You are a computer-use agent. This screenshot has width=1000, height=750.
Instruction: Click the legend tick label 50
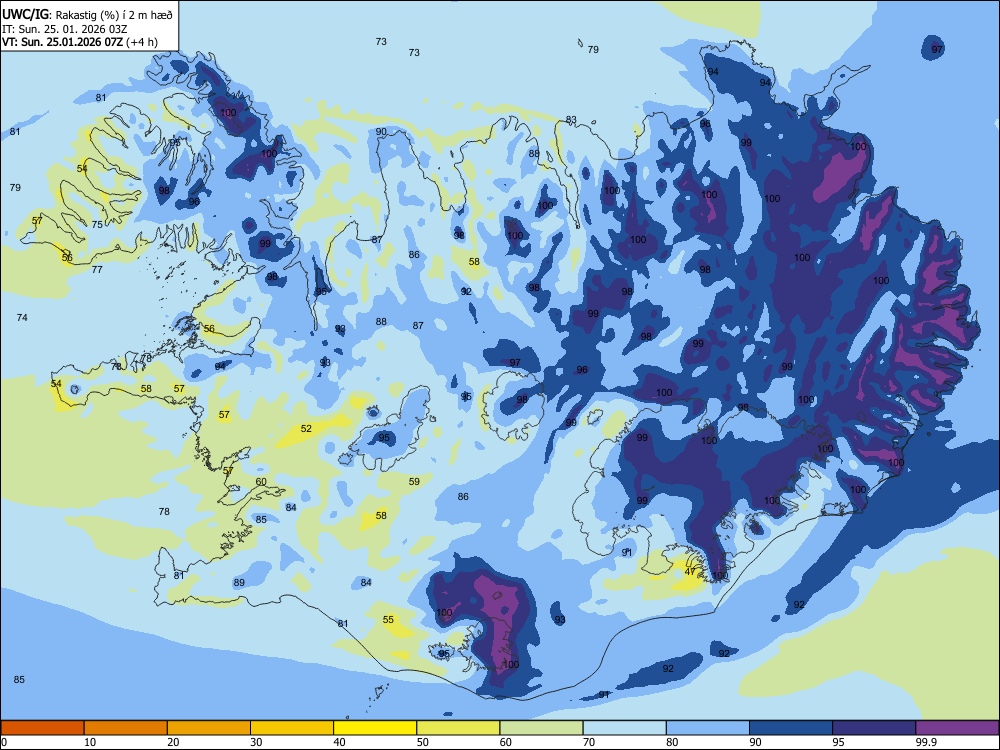point(423,742)
